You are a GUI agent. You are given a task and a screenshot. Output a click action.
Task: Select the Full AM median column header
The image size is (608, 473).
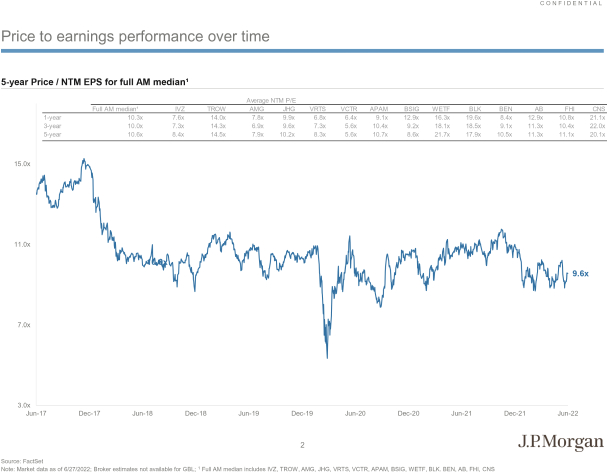(x=115, y=109)
